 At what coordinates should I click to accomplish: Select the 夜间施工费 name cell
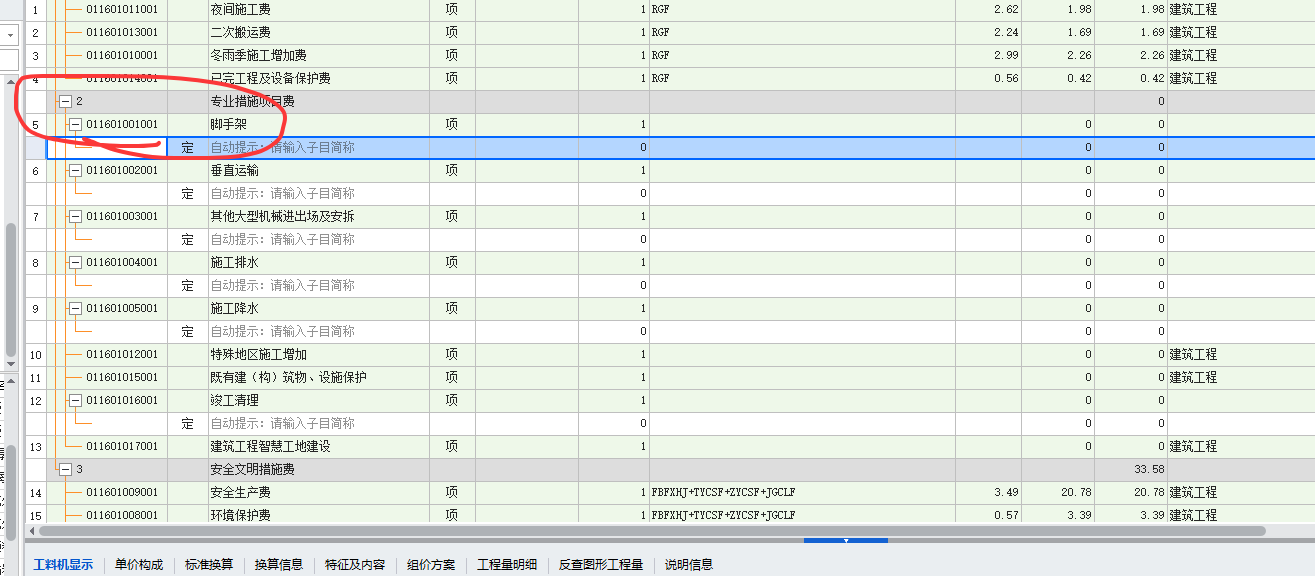(x=319, y=9)
